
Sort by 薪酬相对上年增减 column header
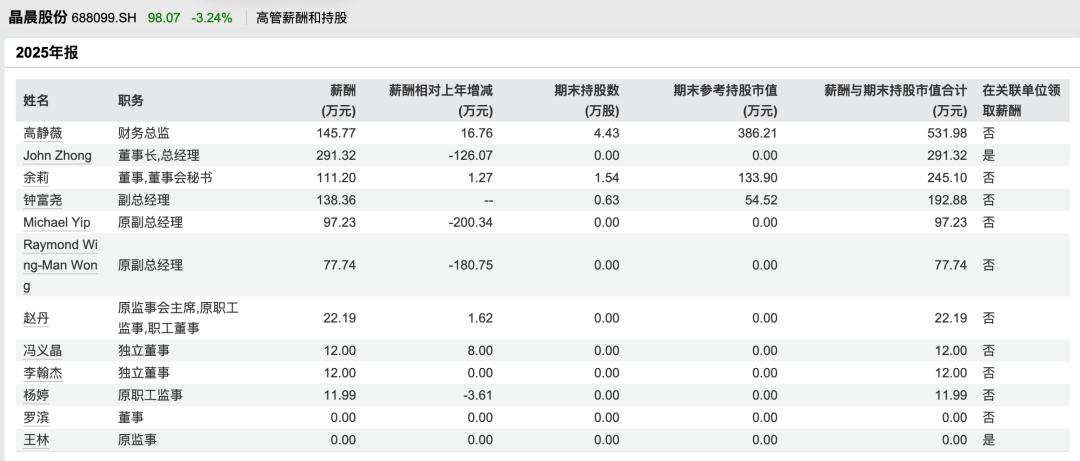[441, 101]
